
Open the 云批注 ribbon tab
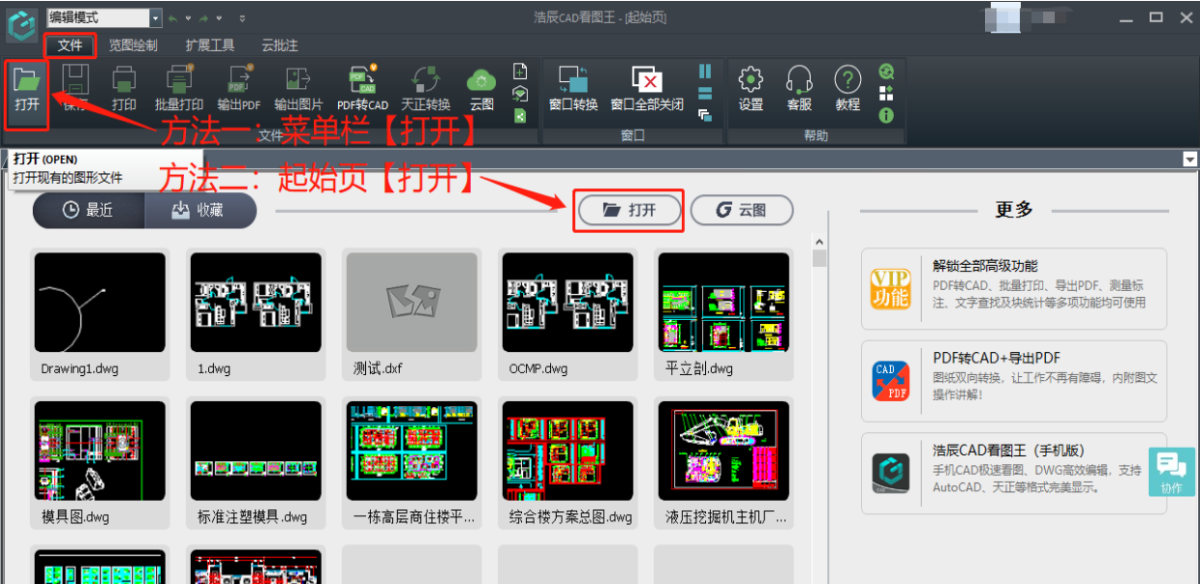click(280, 45)
